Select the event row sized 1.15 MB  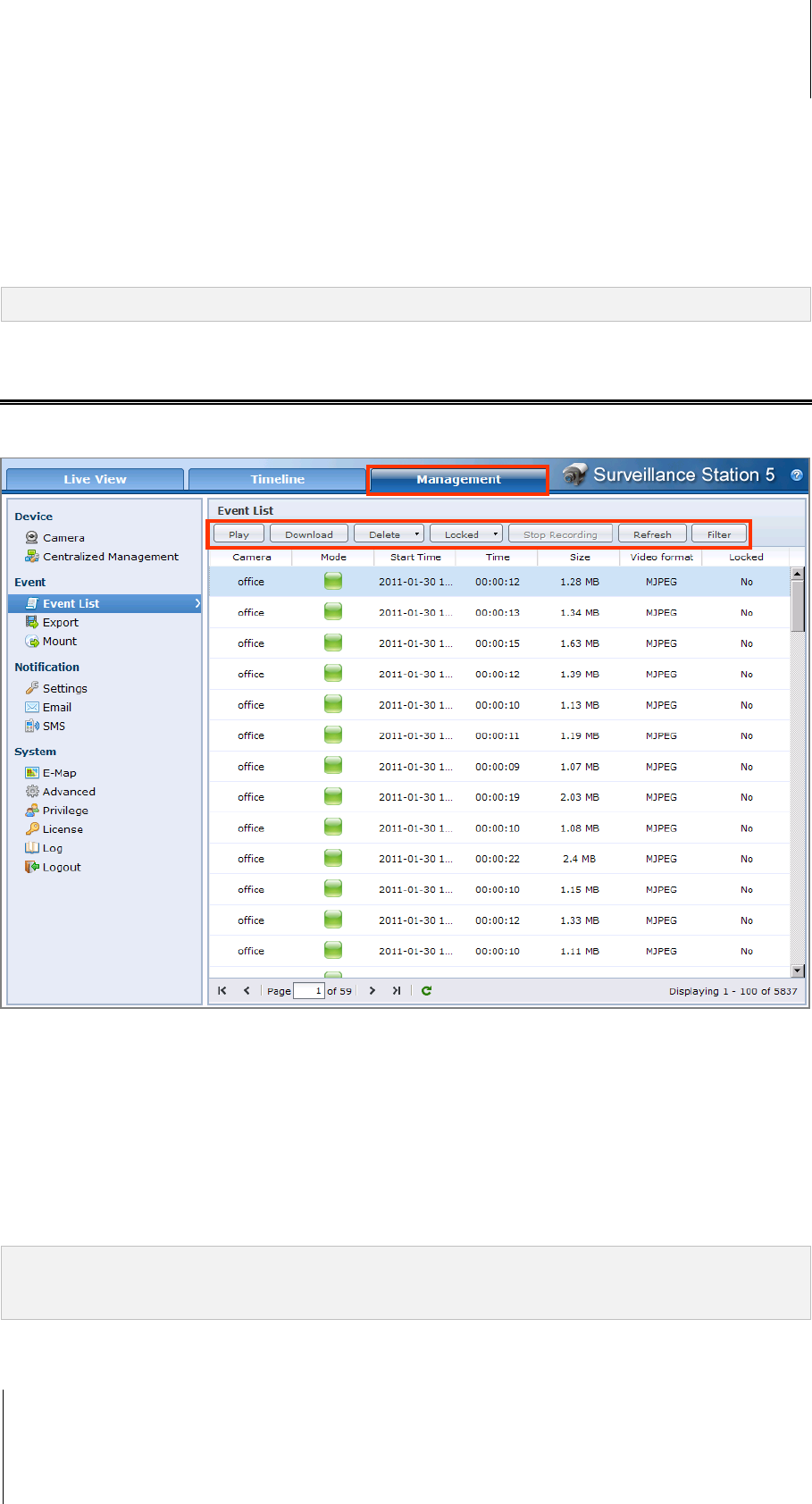click(x=500, y=889)
